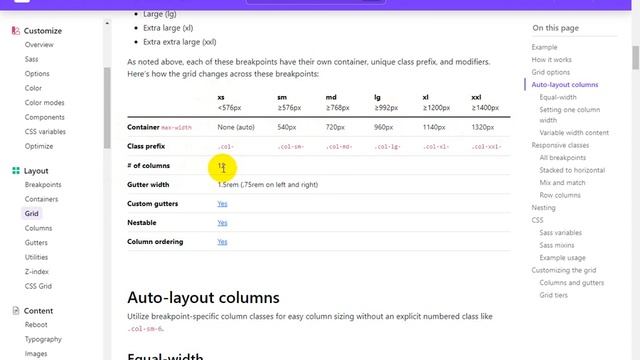Open the Overview sidebar link
Screen dimensions: 640x360
39,45
